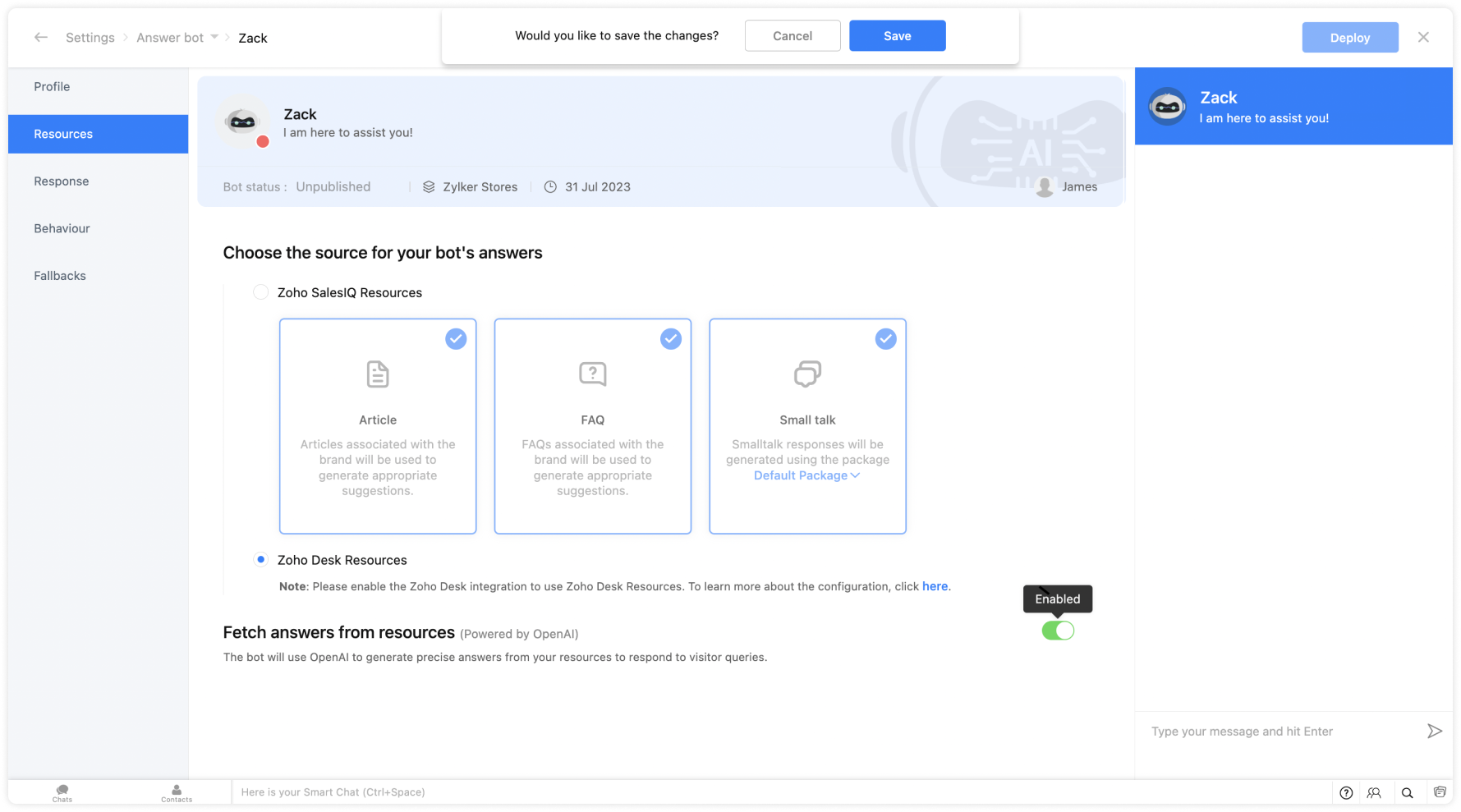Switch to the Response tab
1461x812 pixels.
pyautogui.click(x=98, y=181)
